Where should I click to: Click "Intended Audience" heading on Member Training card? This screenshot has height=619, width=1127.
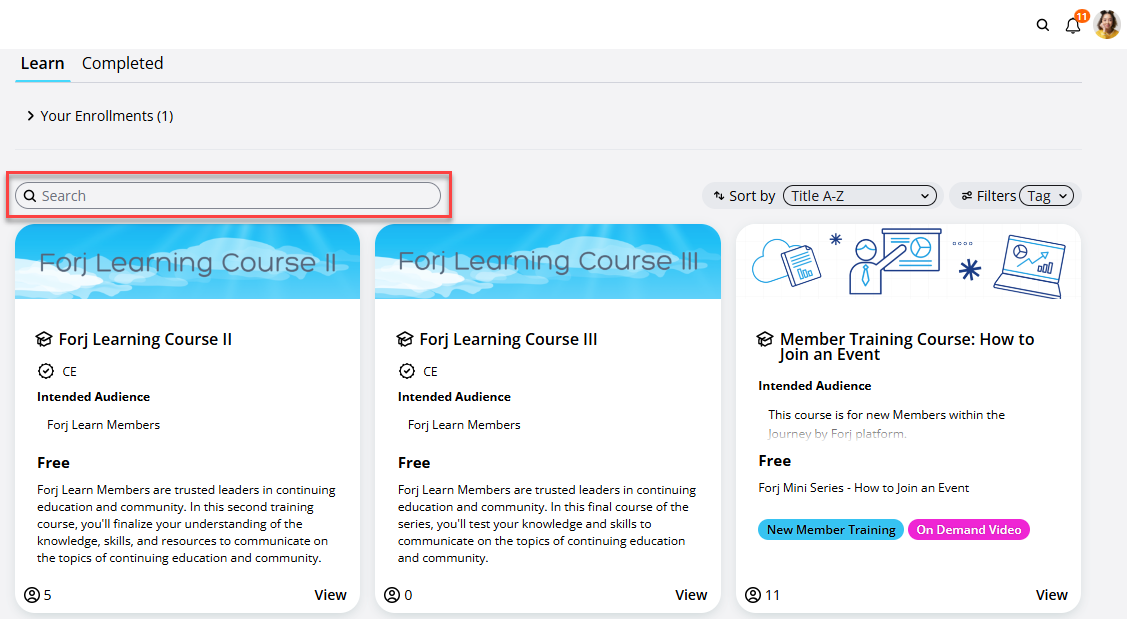pos(814,386)
